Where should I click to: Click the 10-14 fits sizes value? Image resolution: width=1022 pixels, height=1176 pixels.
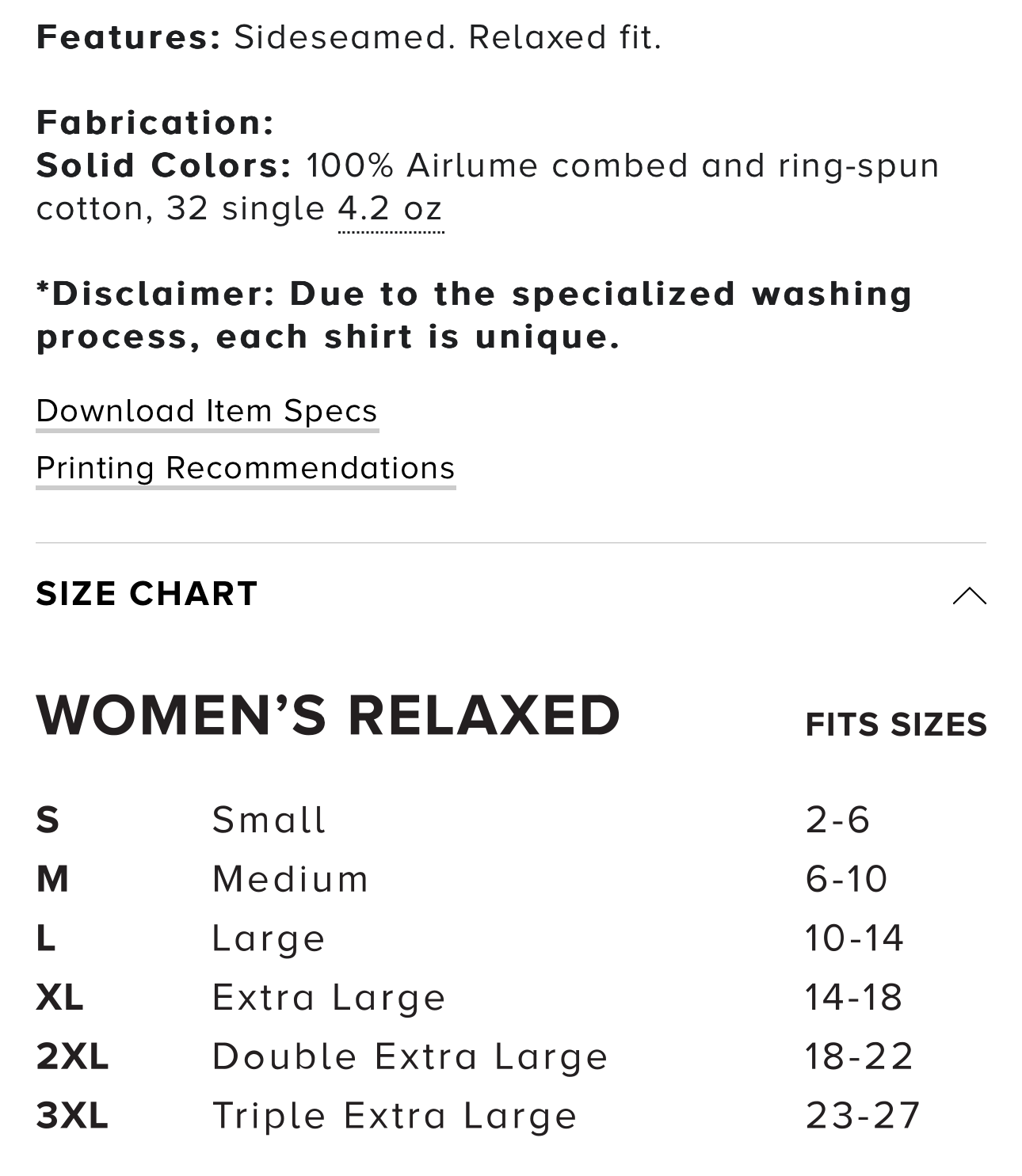[x=854, y=938]
